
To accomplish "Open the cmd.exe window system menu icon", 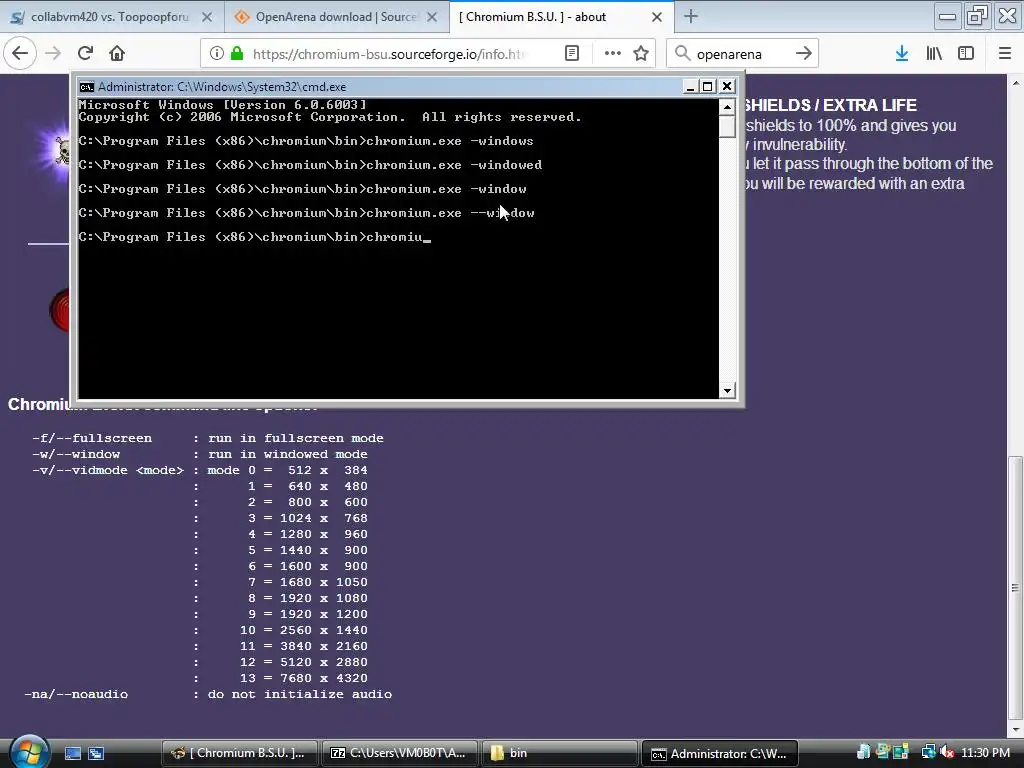I will pos(86,86).
